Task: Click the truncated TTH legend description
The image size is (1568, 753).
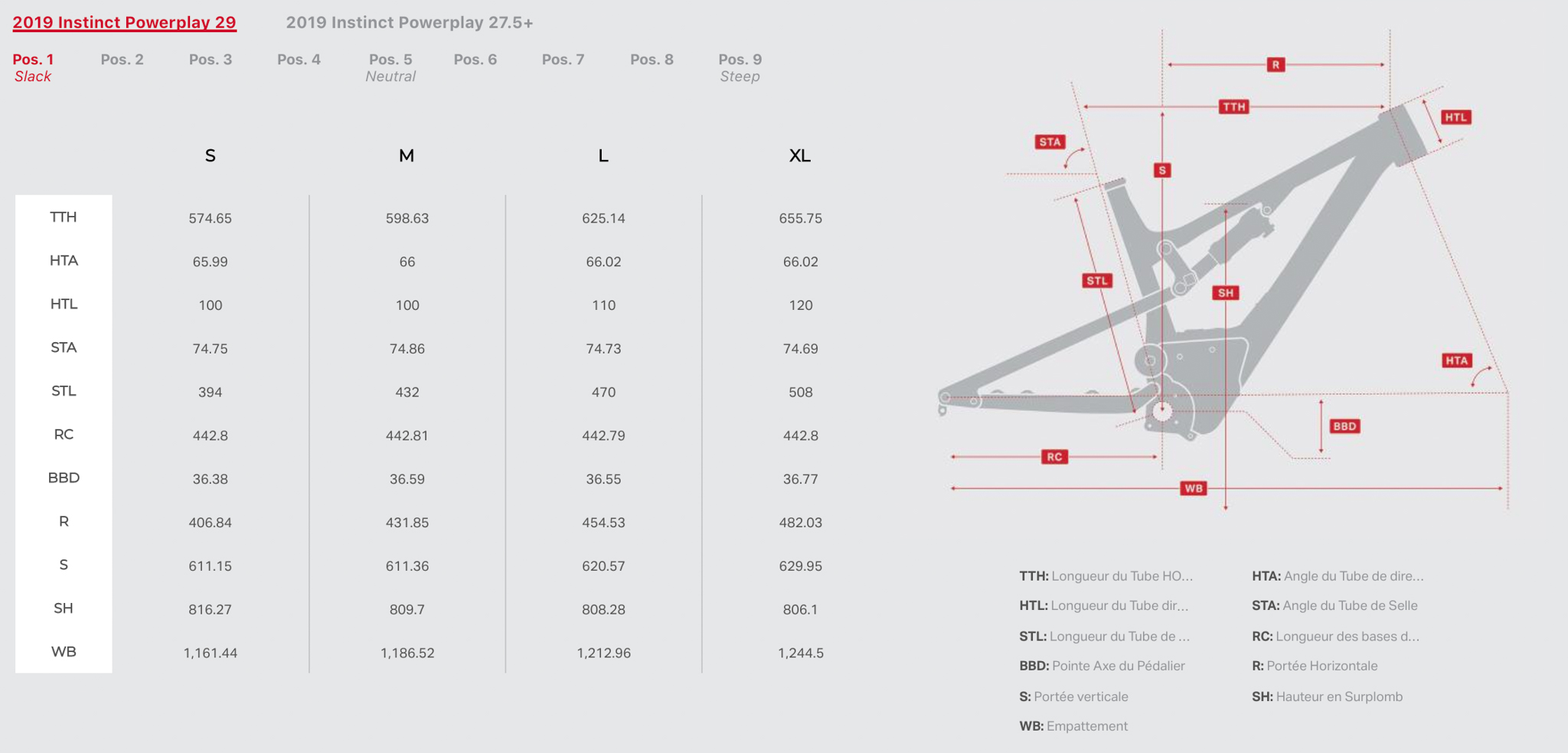Action: click(x=1106, y=576)
